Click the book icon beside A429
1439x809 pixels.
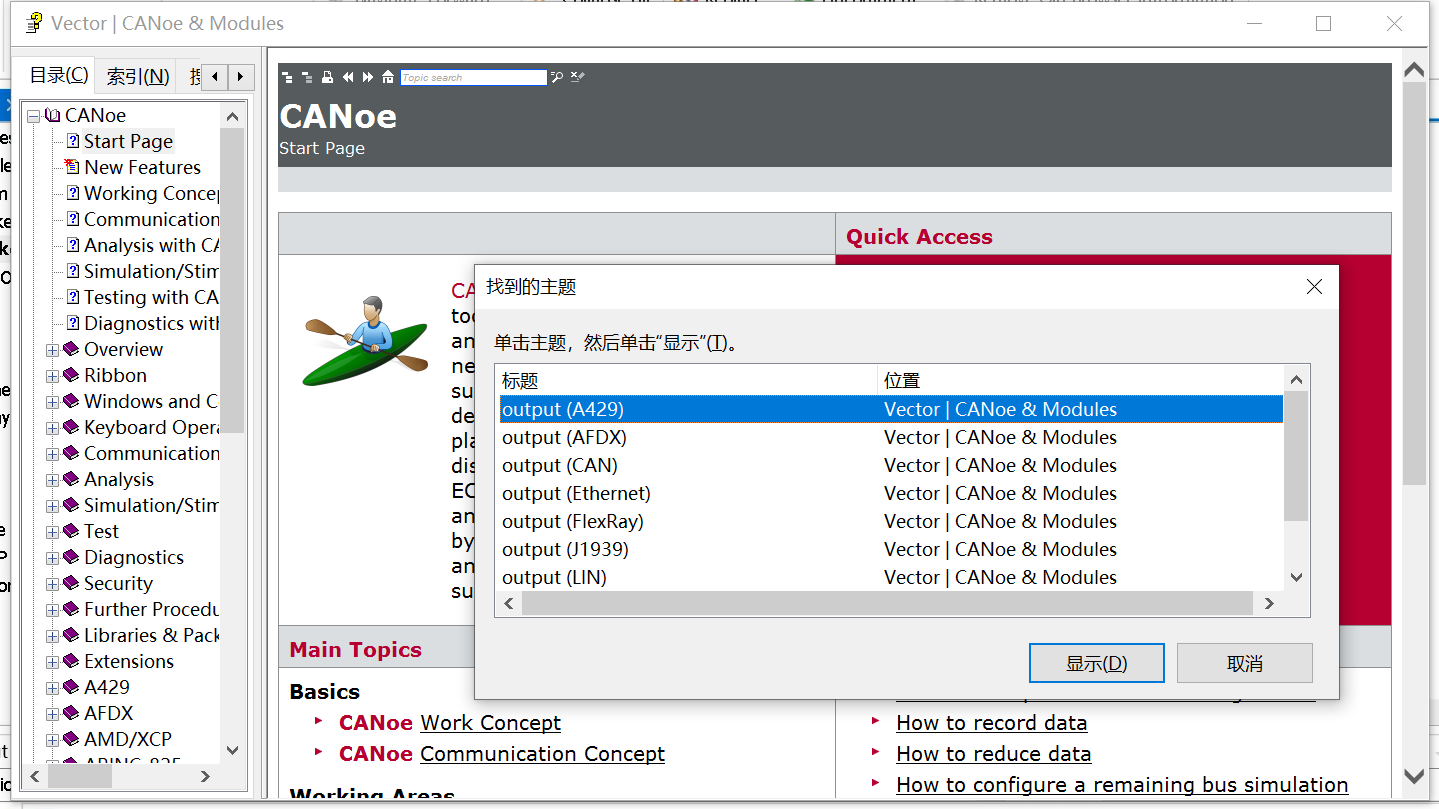coord(71,687)
